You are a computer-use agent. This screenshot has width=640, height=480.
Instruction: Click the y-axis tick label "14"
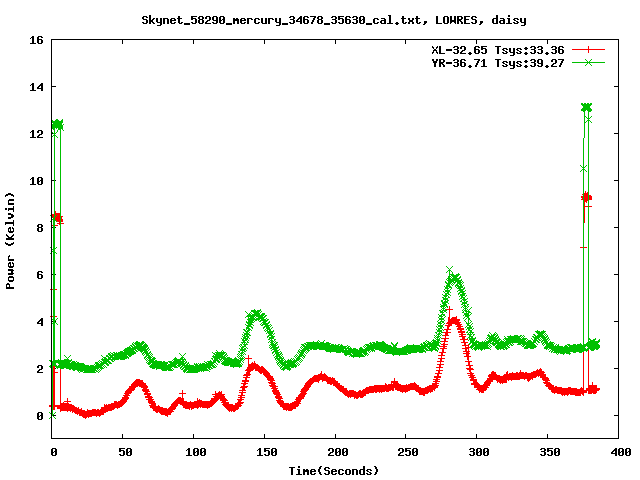pyautogui.click(x=36, y=87)
